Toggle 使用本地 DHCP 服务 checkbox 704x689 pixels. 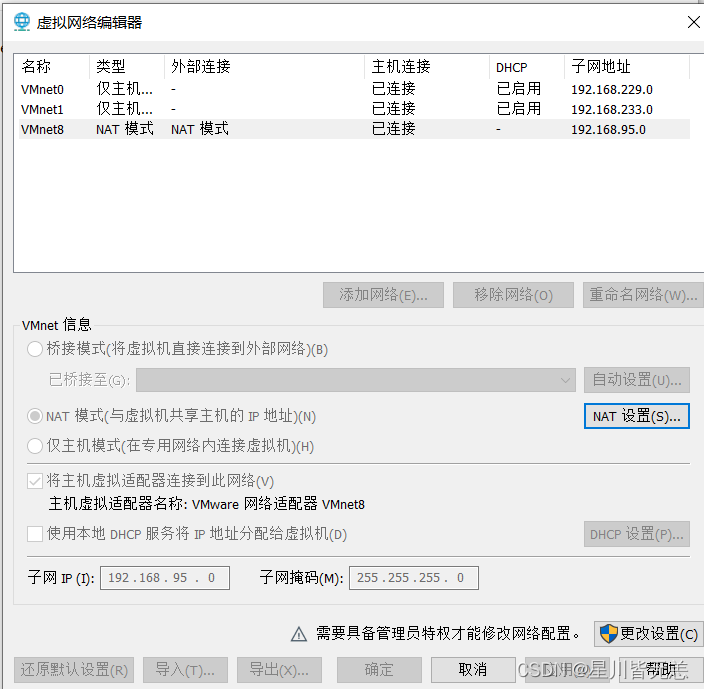pyautogui.click(x=35, y=534)
